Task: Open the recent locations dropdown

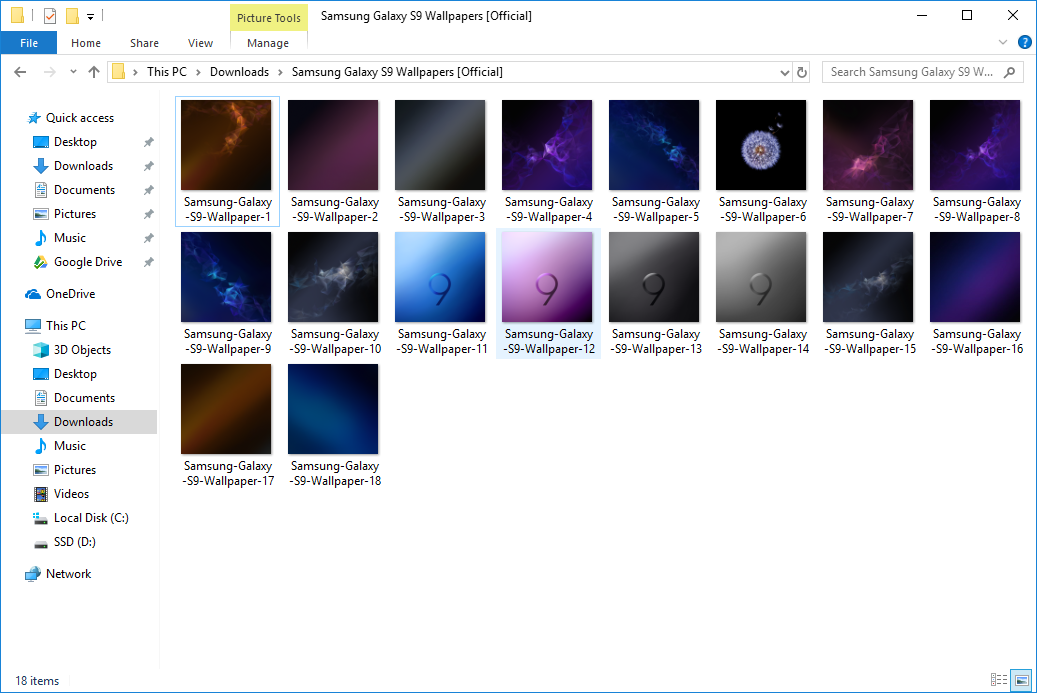Action: point(73,72)
